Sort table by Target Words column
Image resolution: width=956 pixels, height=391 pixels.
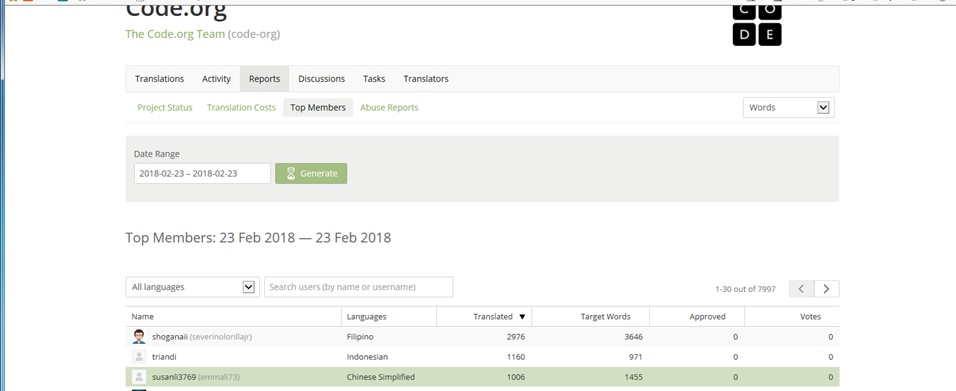click(x=605, y=317)
